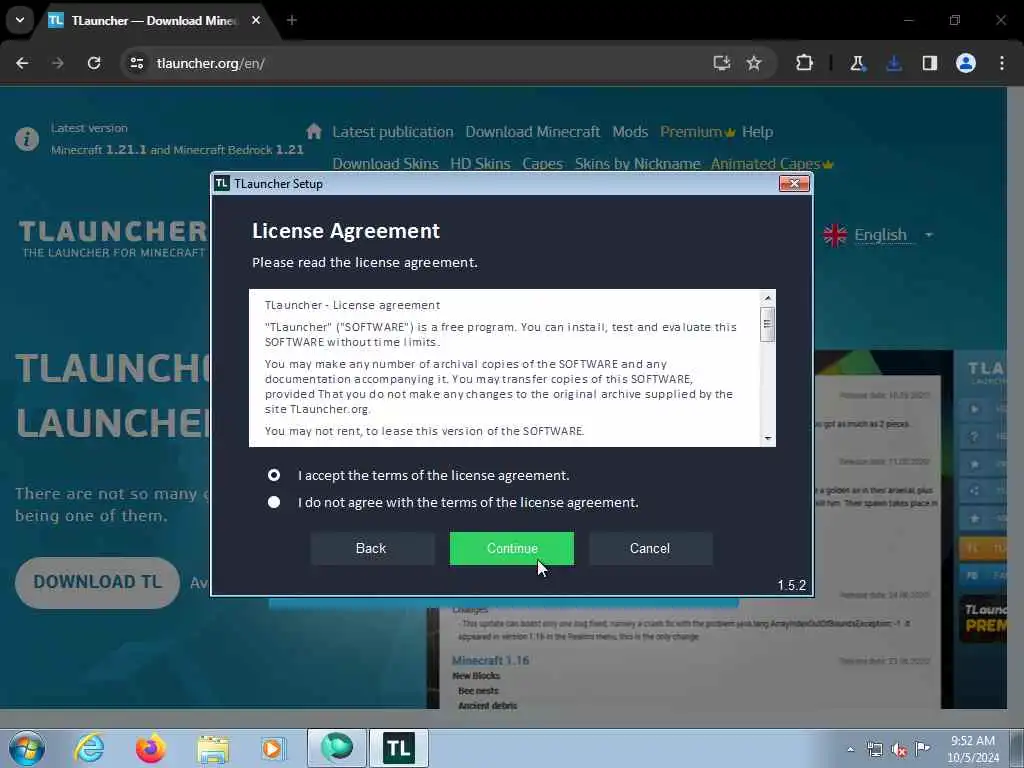Image resolution: width=1024 pixels, height=768 pixels.
Task: Close the TLauncher browser tab
Action: click(x=256, y=20)
